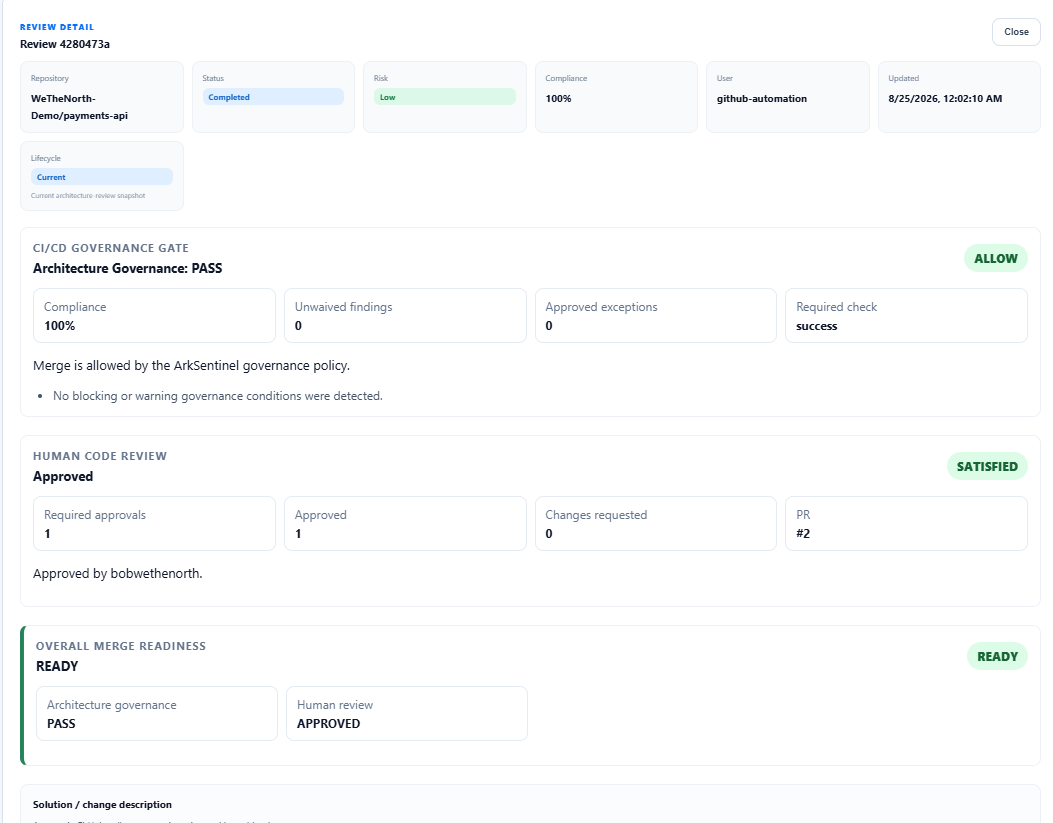The image size is (1053, 823).
Task: Click the "HUMAN CODE REVIEW" section heading
Action: pyautogui.click(x=100, y=456)
